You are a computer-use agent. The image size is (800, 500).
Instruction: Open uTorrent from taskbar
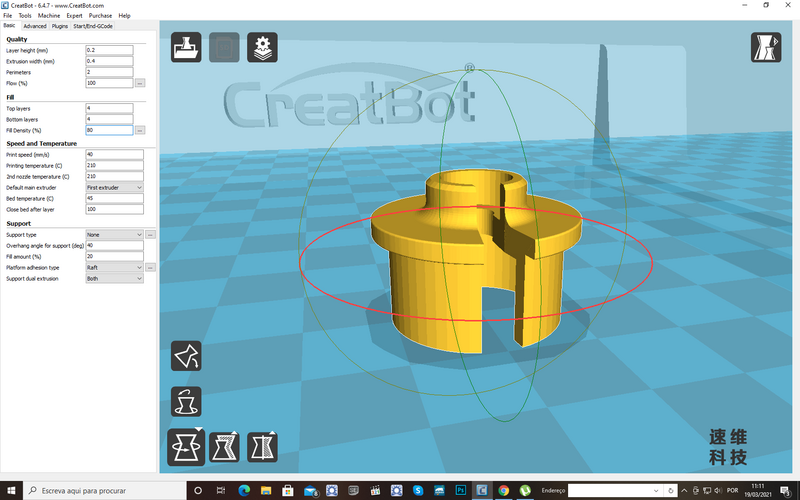click(525, 490)
